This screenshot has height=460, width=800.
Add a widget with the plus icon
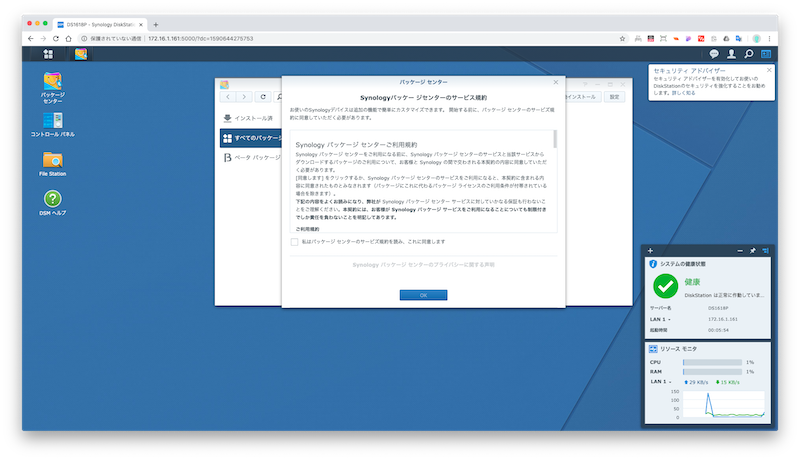click(650, 250)
